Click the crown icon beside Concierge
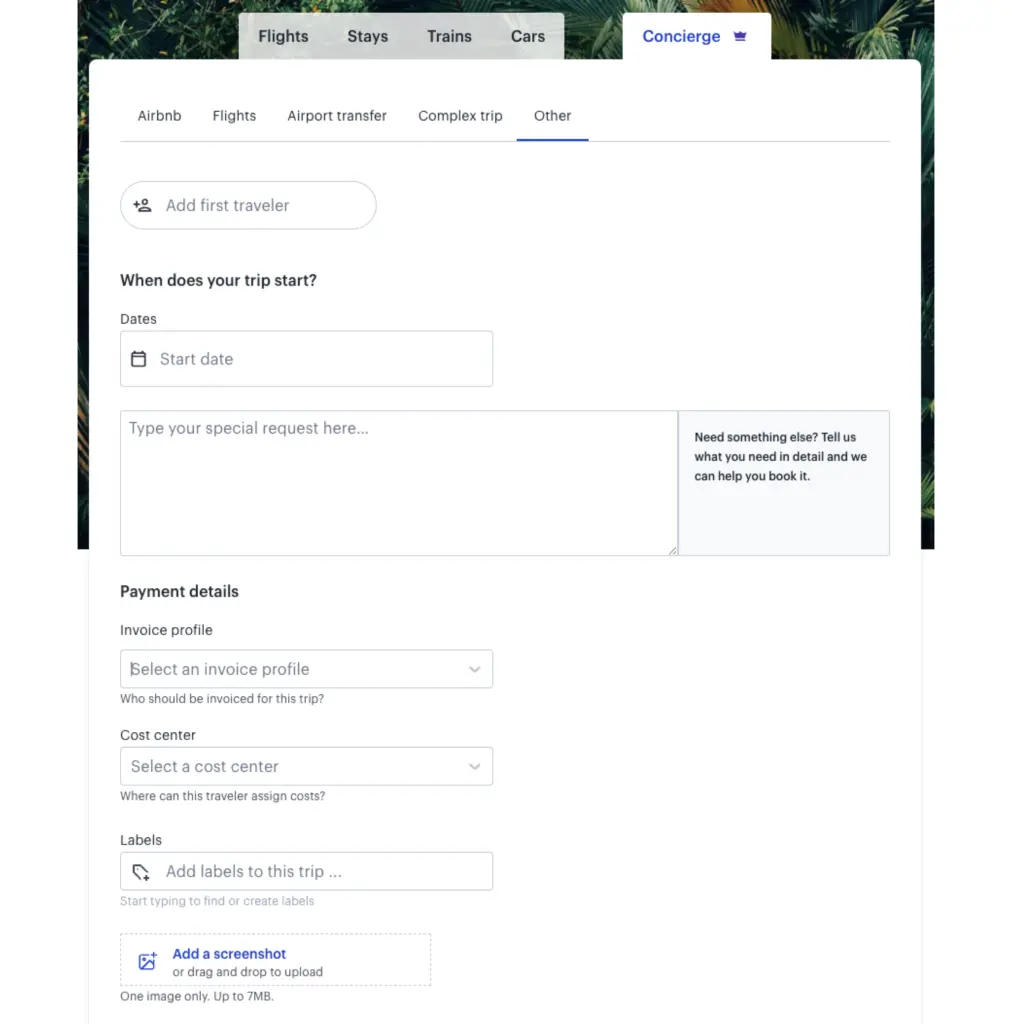The height and width of the screenshot is (1024, 1012). click(740, 36)
